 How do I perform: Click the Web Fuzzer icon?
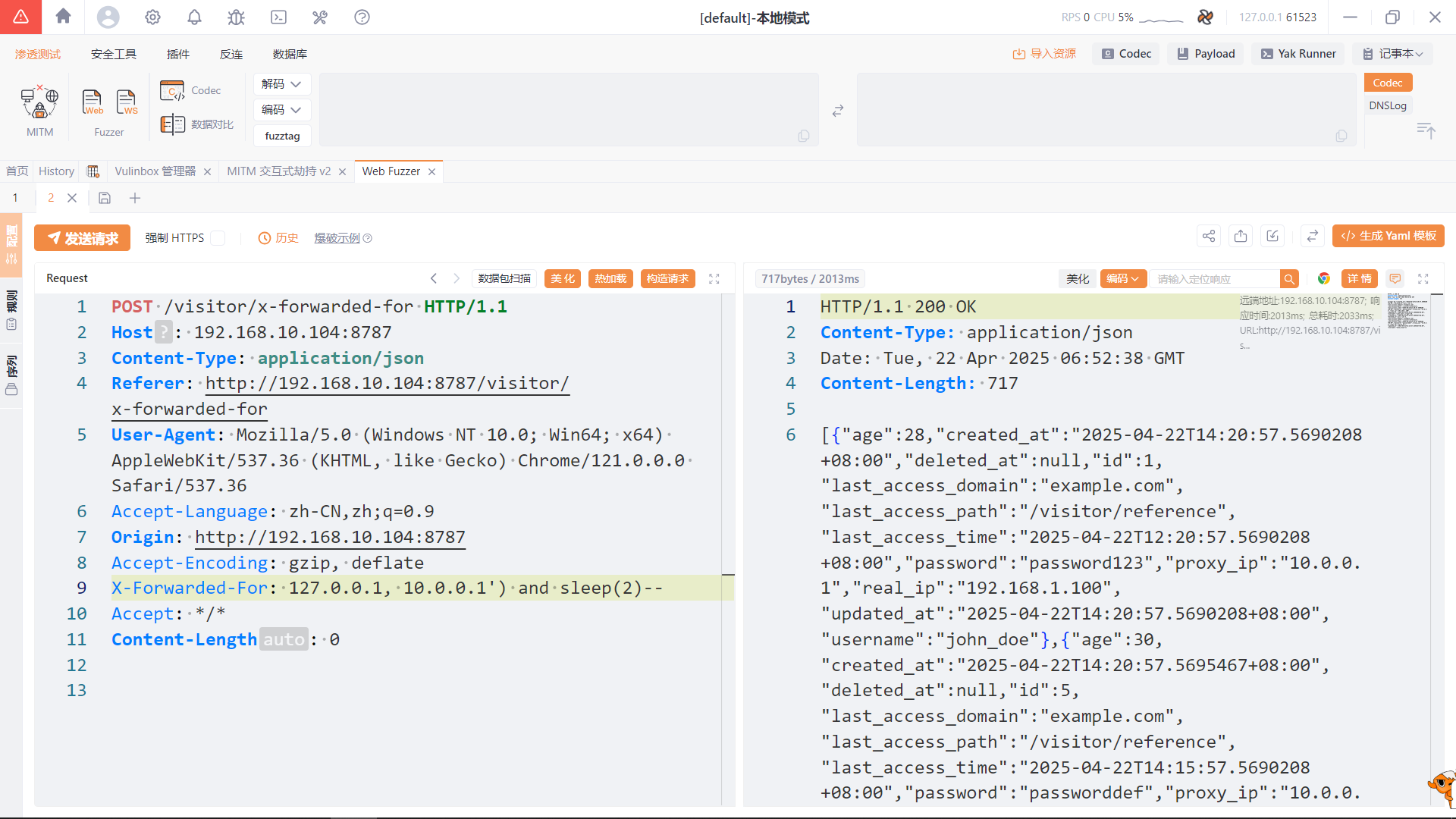tap(92, 102)
